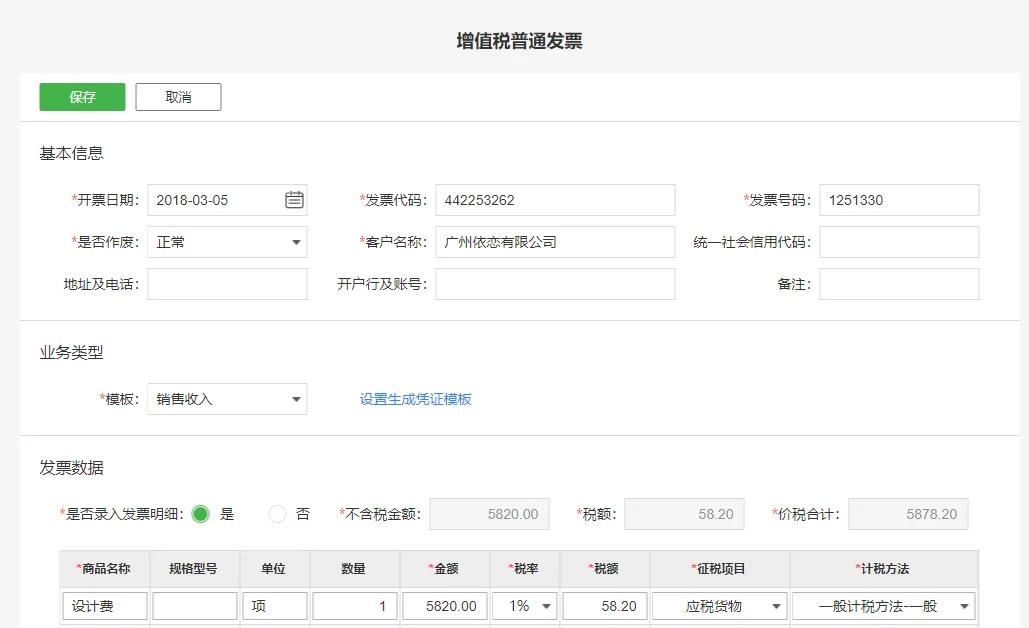Click the 备注 remarks input field
The image size is (1029, 628).
point(898,283)
